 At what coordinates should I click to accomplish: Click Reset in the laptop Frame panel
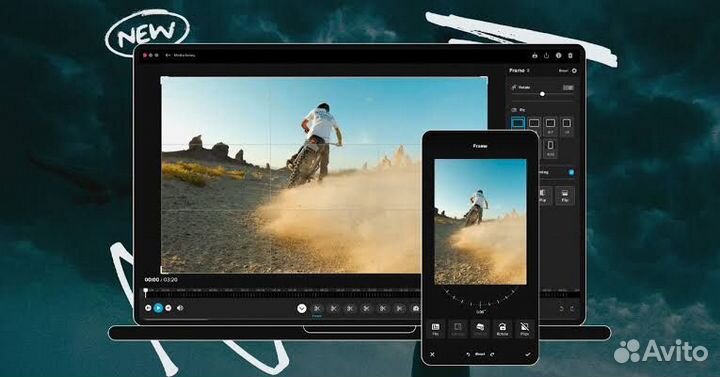coord(563,71)
